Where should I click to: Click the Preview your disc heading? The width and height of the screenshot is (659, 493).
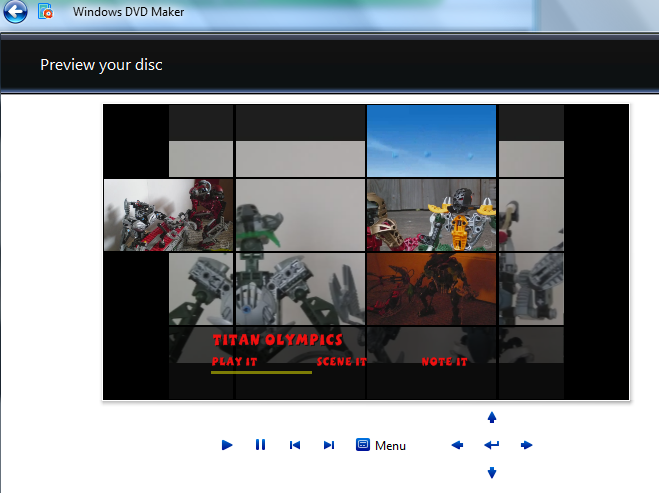coord(101,65)
